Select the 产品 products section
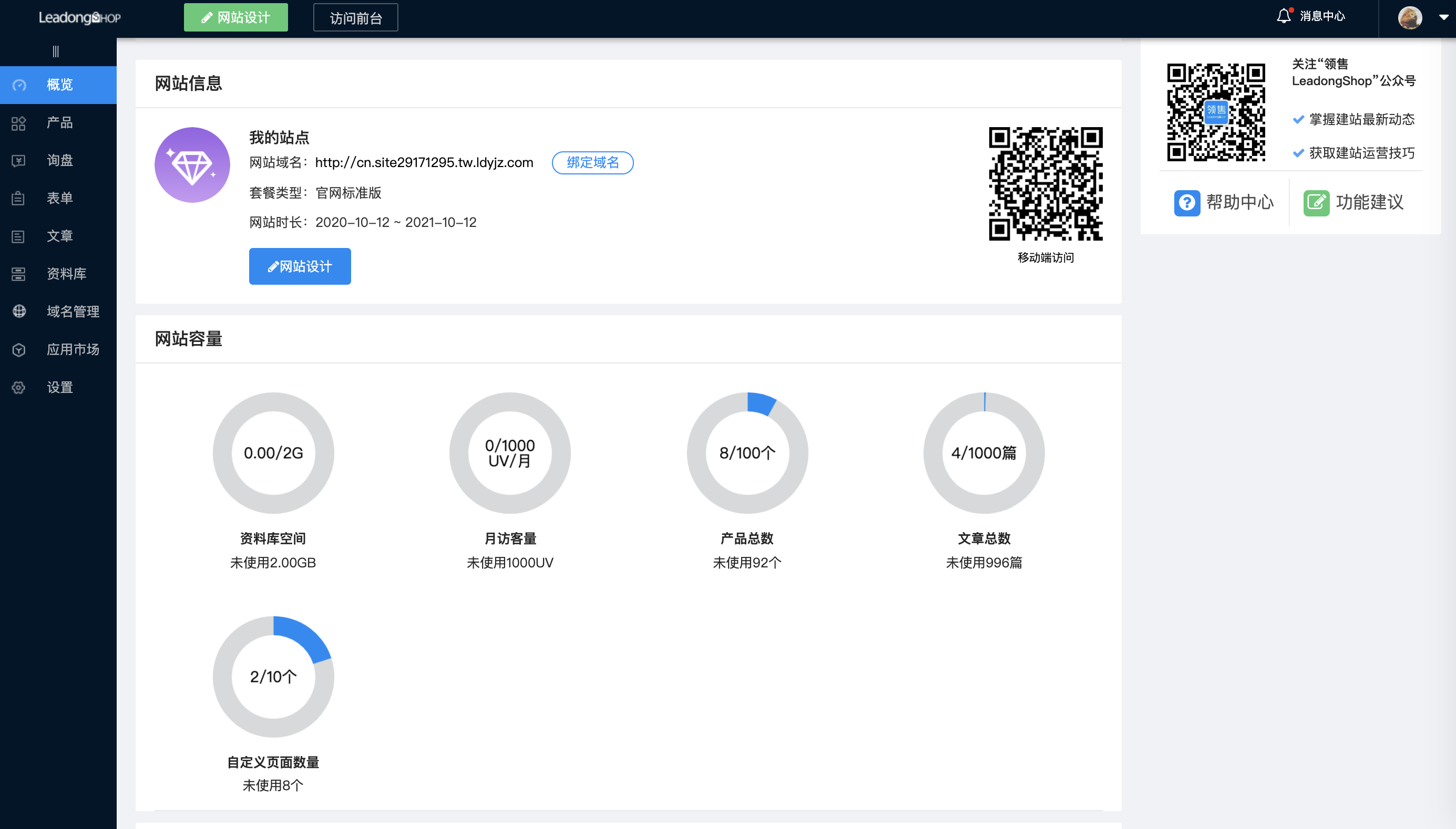The image size is (1456, 829). pyautogui.click(x=59, y=123)
